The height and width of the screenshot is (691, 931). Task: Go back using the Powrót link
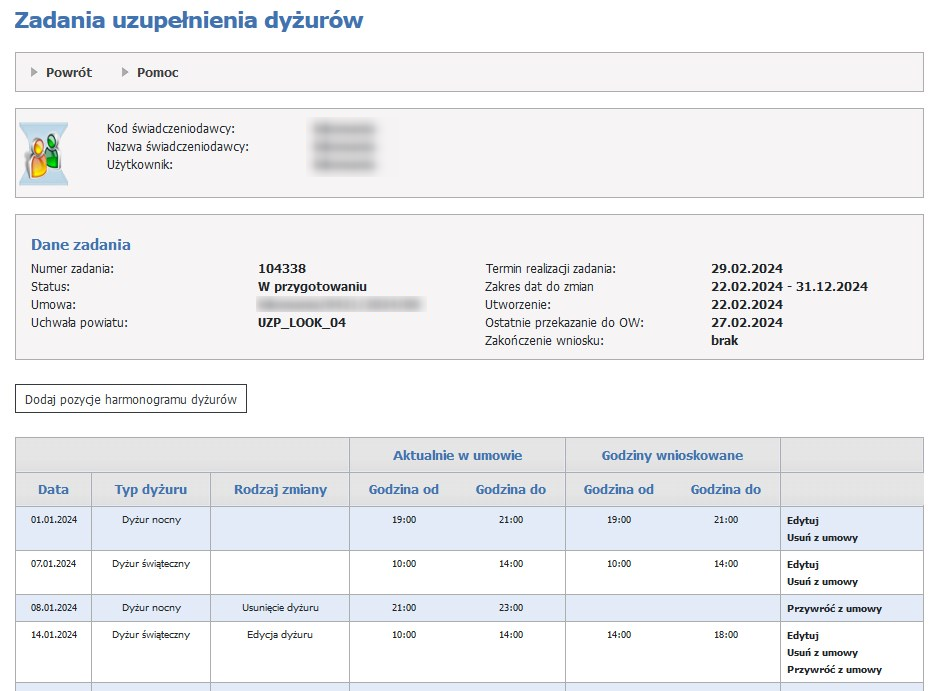pos(68,72)
